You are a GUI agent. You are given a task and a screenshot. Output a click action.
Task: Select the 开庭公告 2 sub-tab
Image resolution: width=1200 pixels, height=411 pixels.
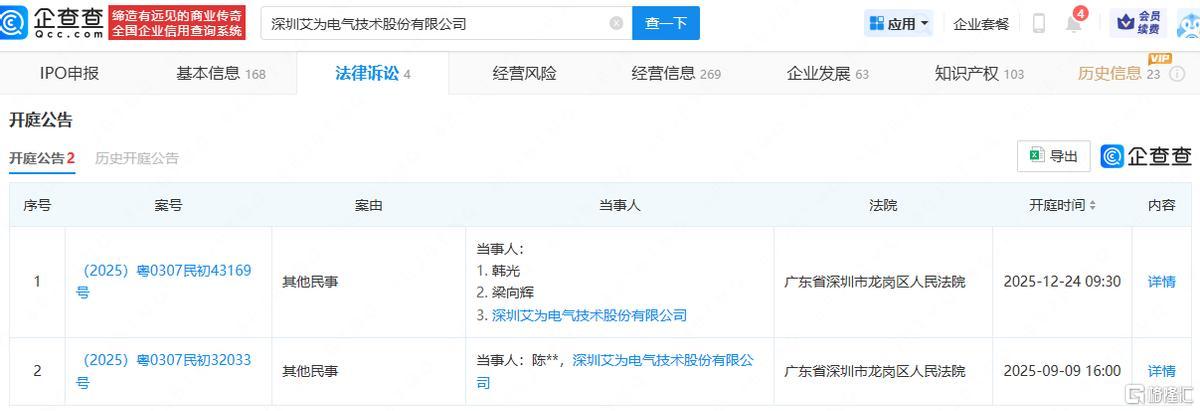42,158
